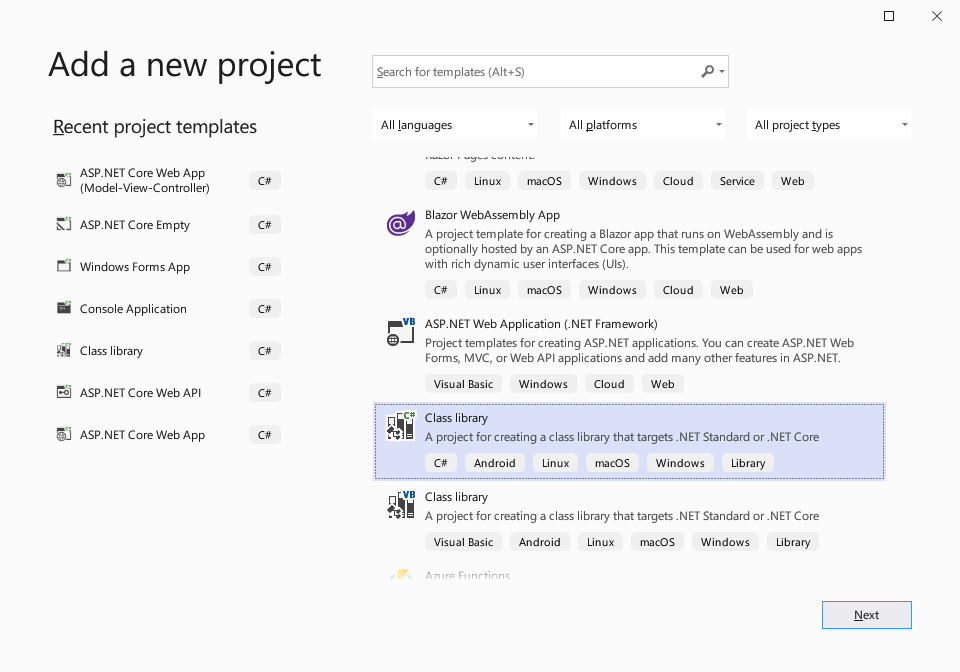
Task: Click the Library tag on C# Class library
Action: (748, 463)
